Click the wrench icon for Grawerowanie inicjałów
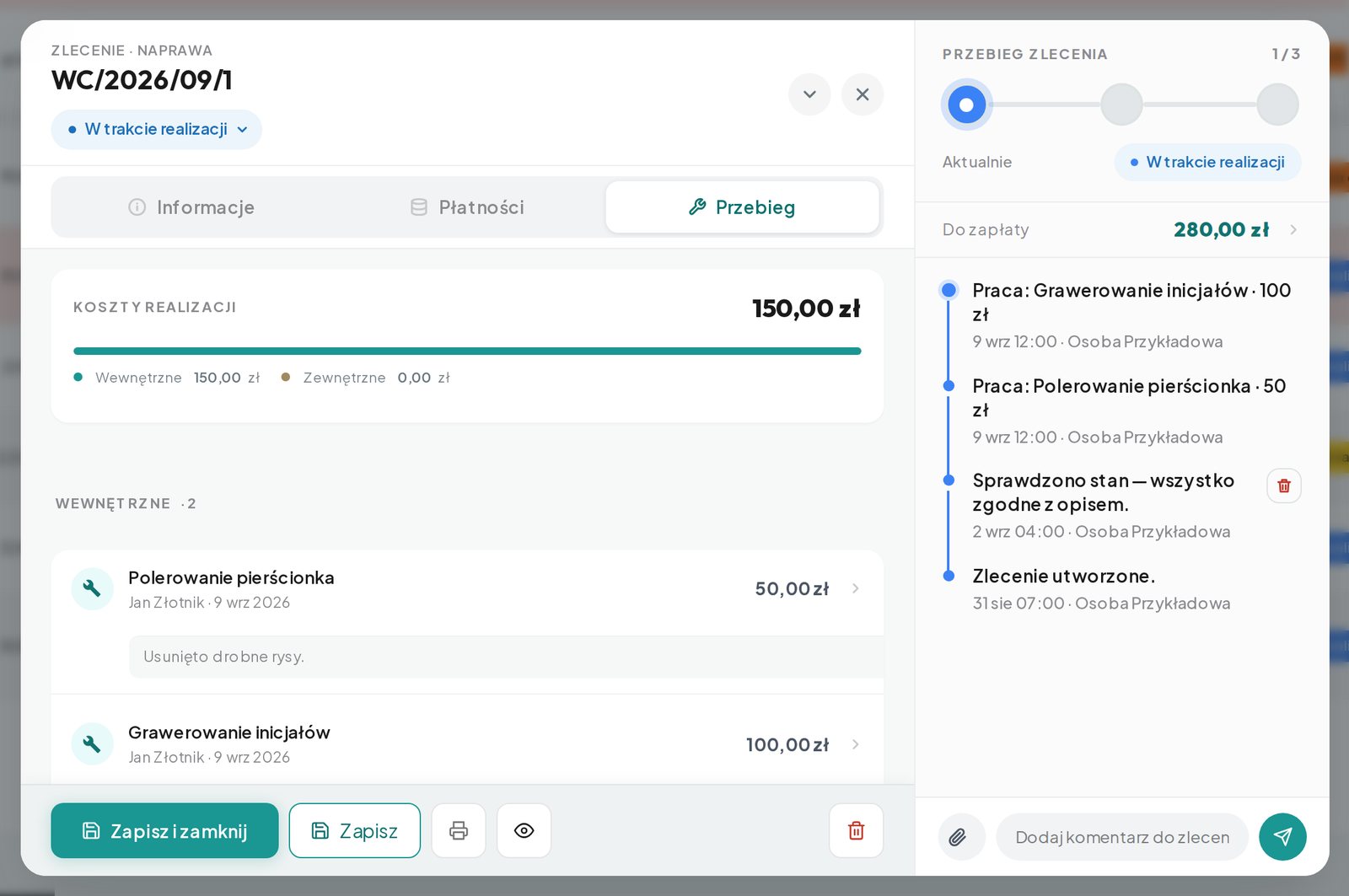The height and width of the screenshot is (896, 1349). tap(92, 743)
